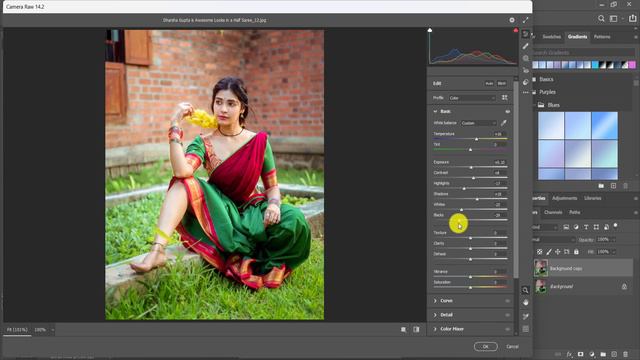Toggle highlight clipping warning in histogram
This screenshot has width=640, height=360.
click(516, 30)
